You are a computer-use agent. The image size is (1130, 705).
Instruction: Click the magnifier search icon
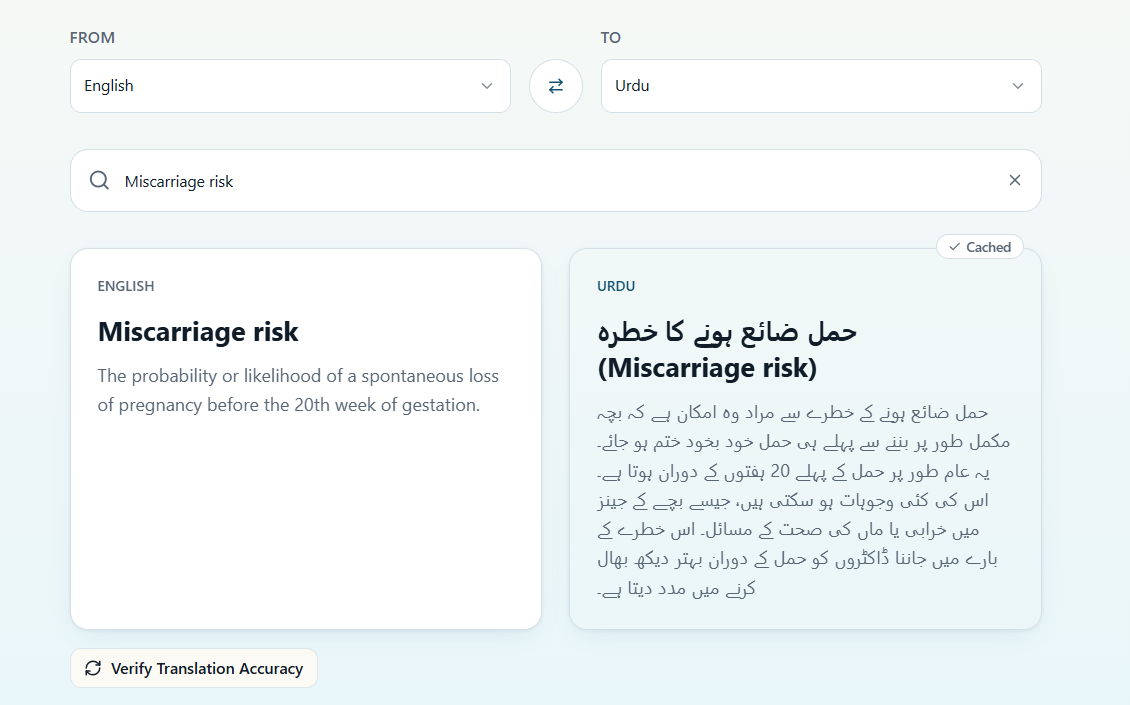[x=99, y=180]
